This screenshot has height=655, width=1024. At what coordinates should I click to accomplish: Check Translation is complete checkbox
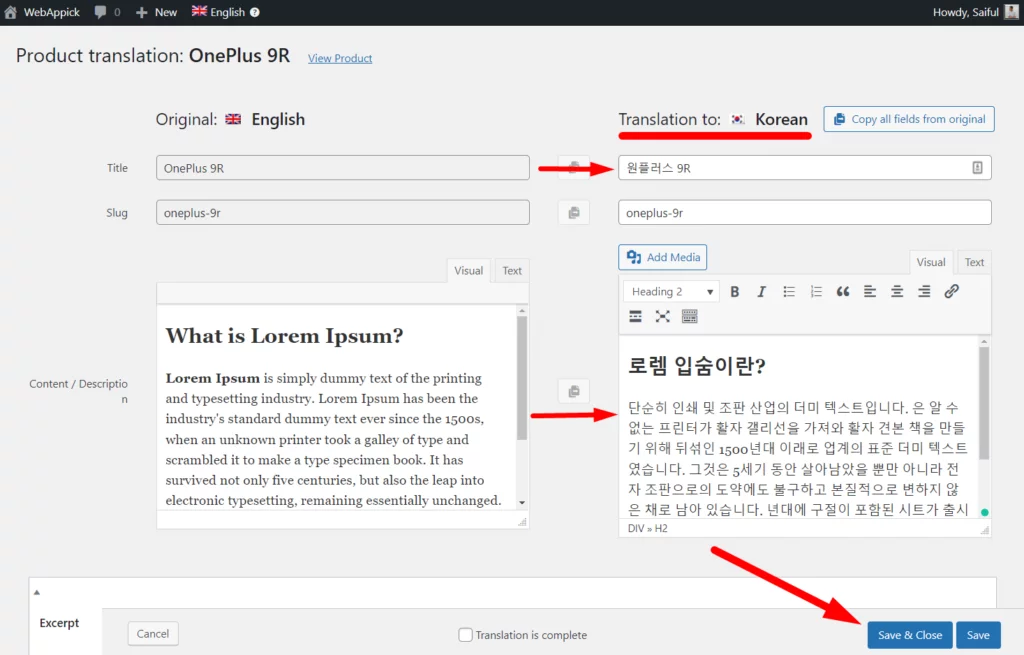(x=465, y=635)
